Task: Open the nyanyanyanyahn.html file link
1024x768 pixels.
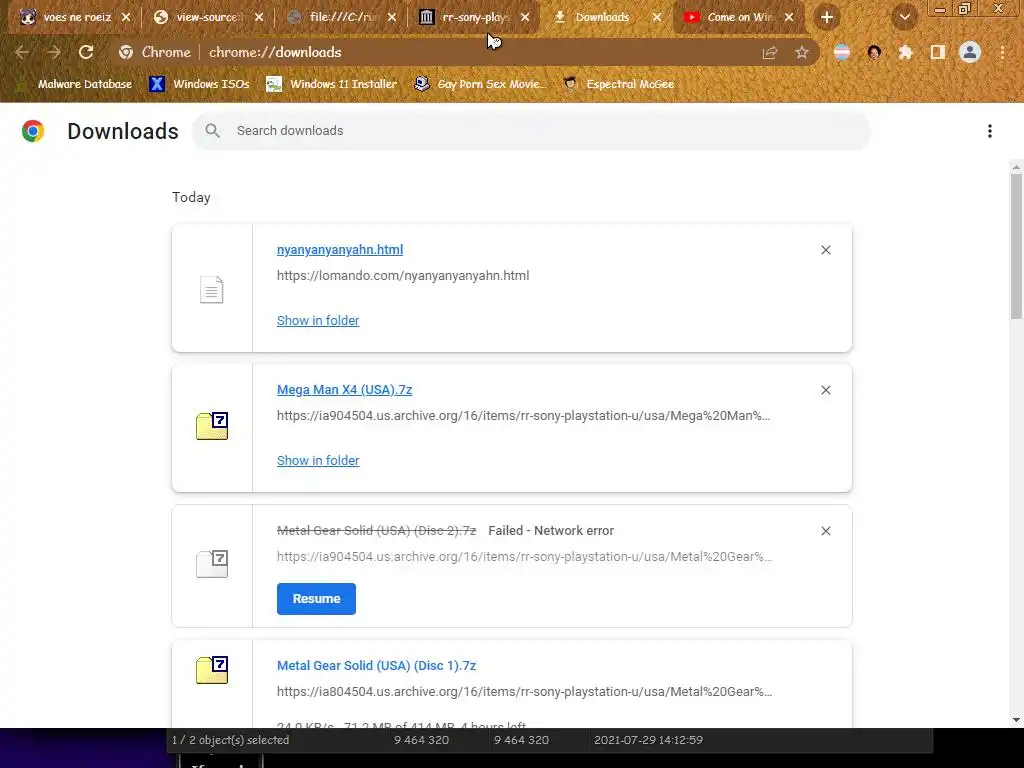Action: tap(340, 249)
